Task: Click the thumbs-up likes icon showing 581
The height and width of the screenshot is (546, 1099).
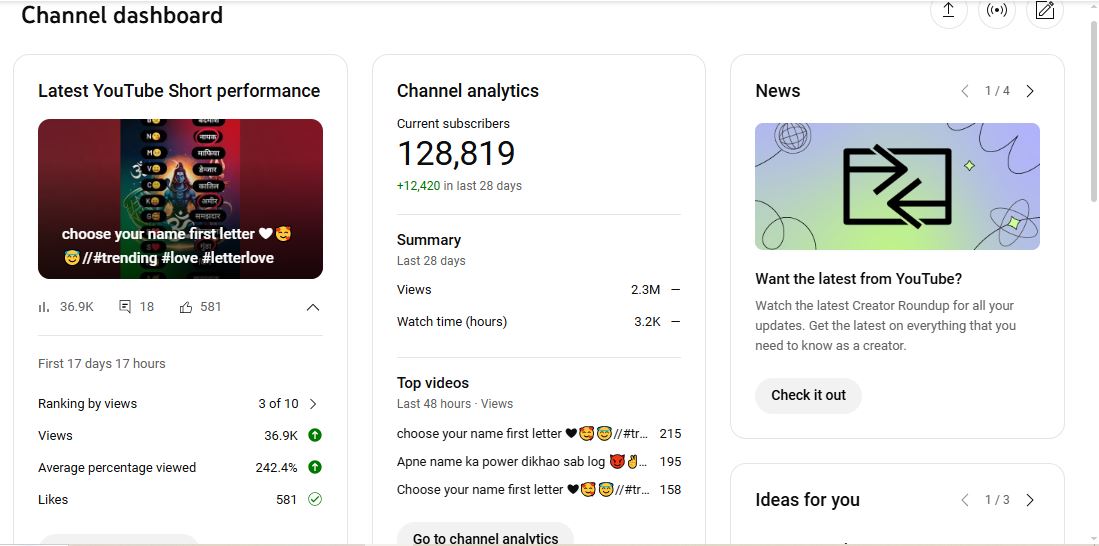Action: 186,307
